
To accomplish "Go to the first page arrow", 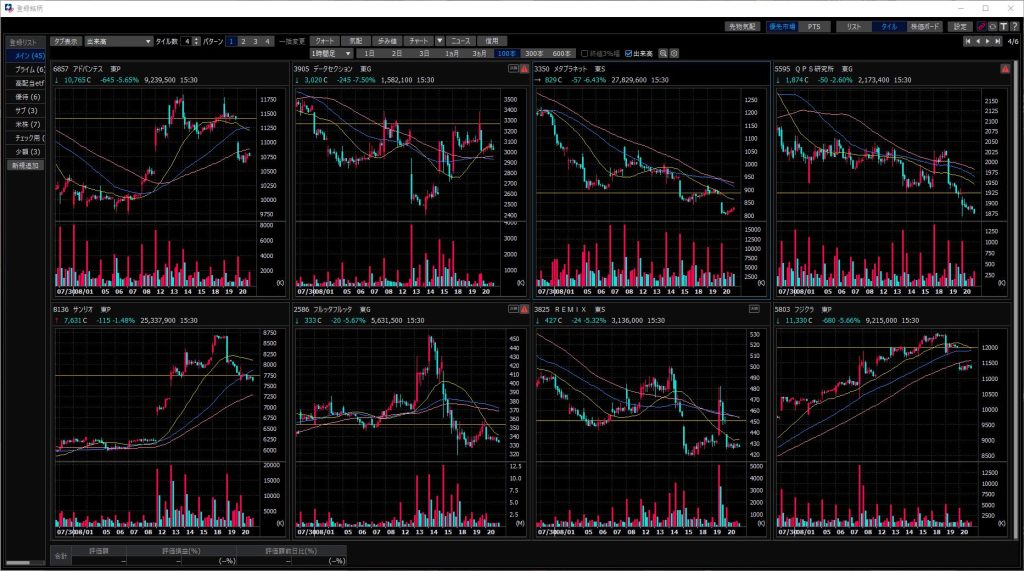I will pyautogui.click(x=966, y=41).
